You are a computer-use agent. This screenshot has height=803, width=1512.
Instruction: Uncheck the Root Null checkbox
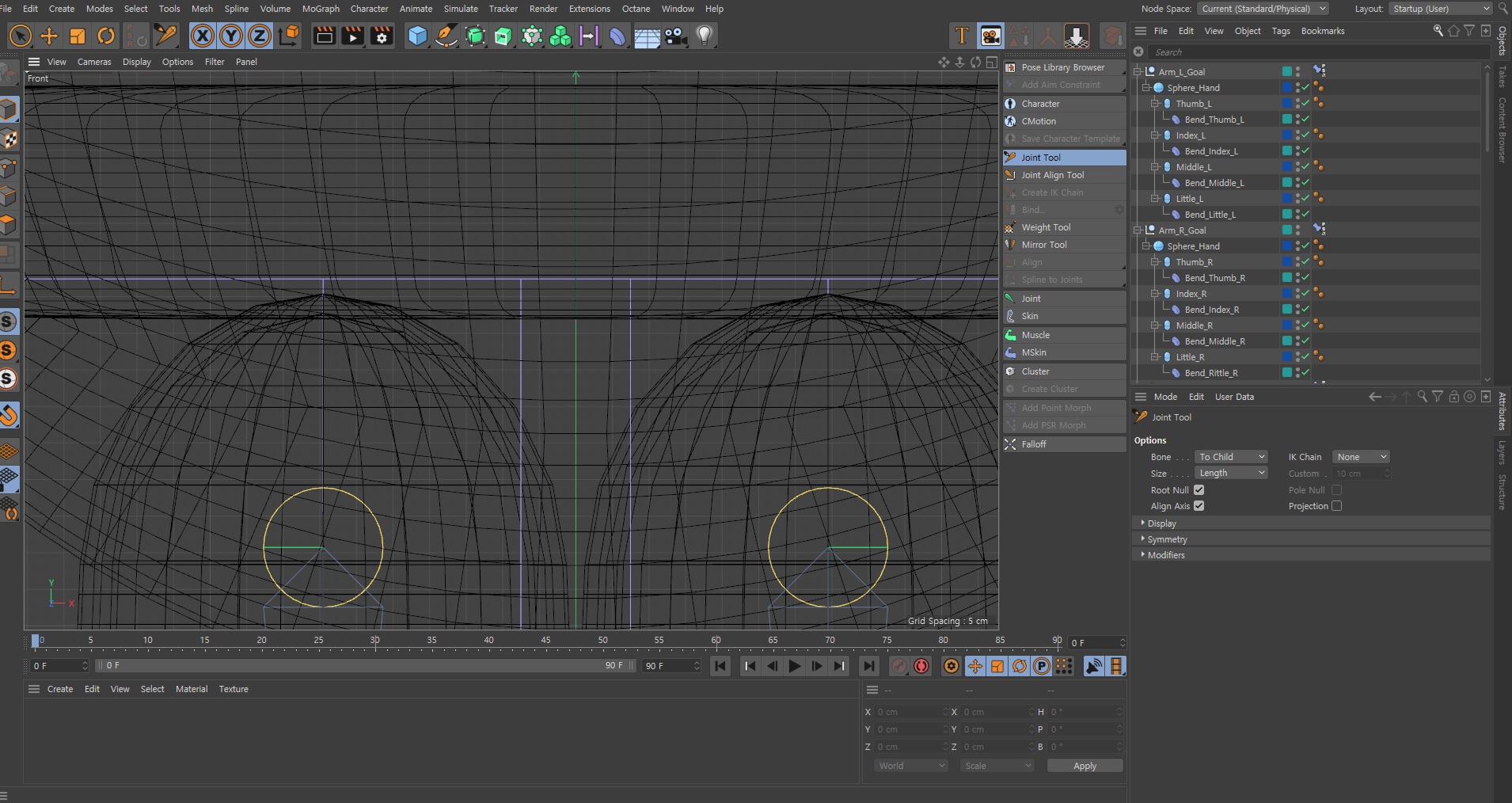pyautogui.click(x=1199, y=490)
